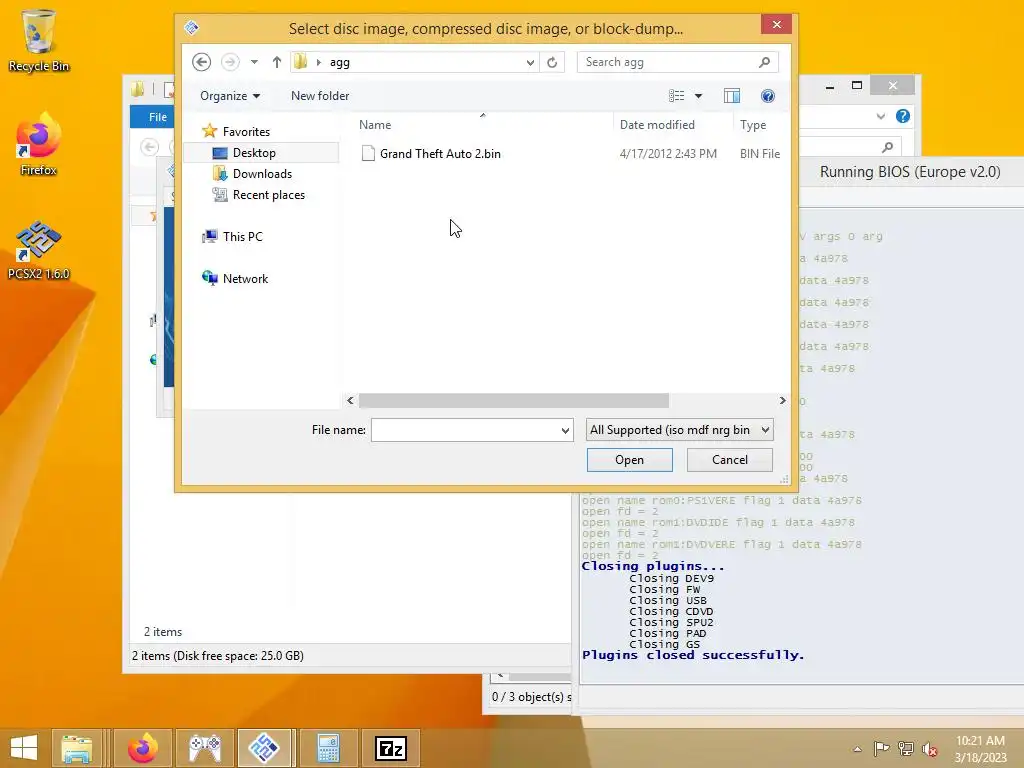This screenshot has height=768, width=1024.
Task: Open 7-Zip from the taskbar
Action: [x=391, y=748]
